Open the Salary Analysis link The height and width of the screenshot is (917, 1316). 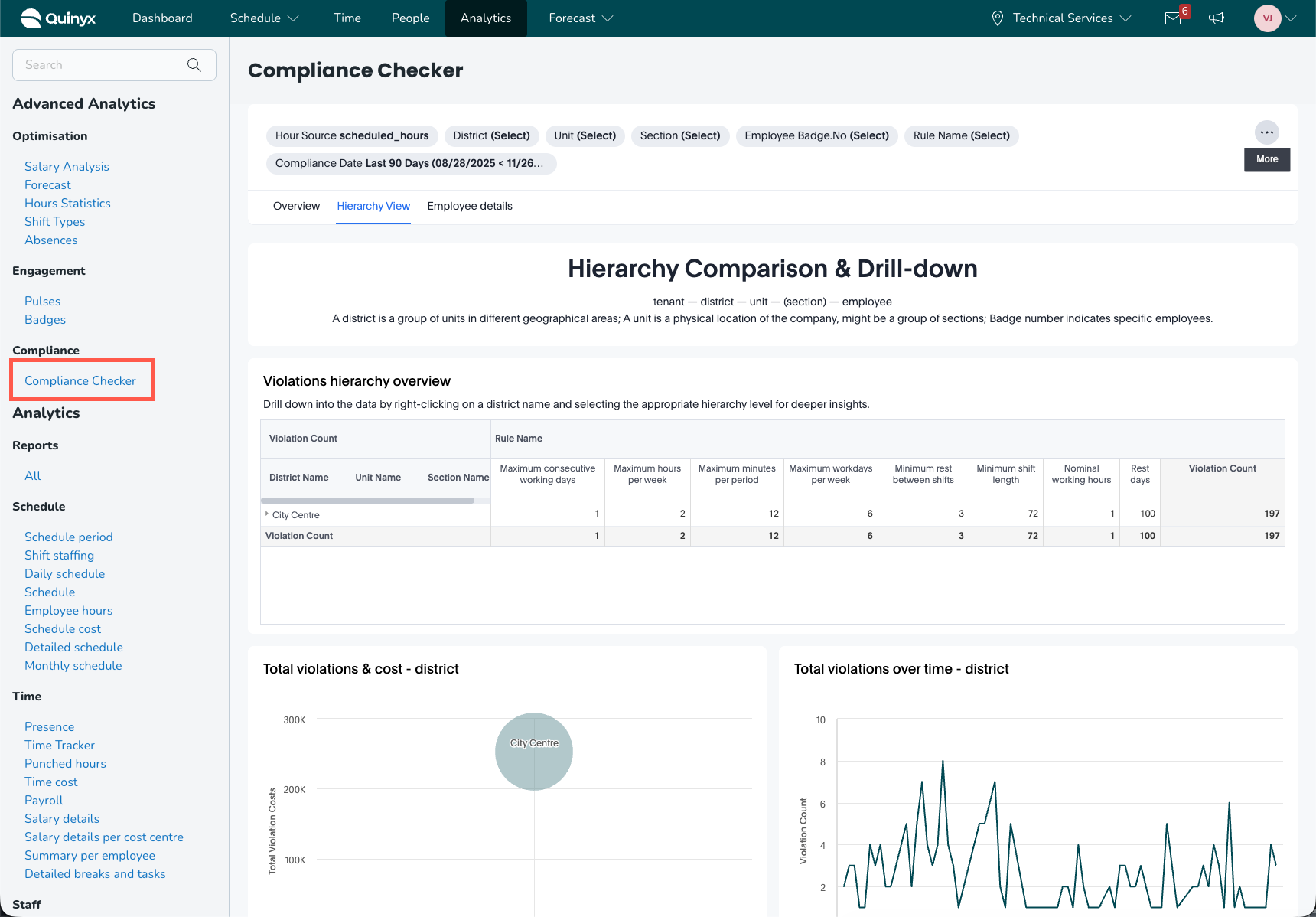[x=67, y=167]
